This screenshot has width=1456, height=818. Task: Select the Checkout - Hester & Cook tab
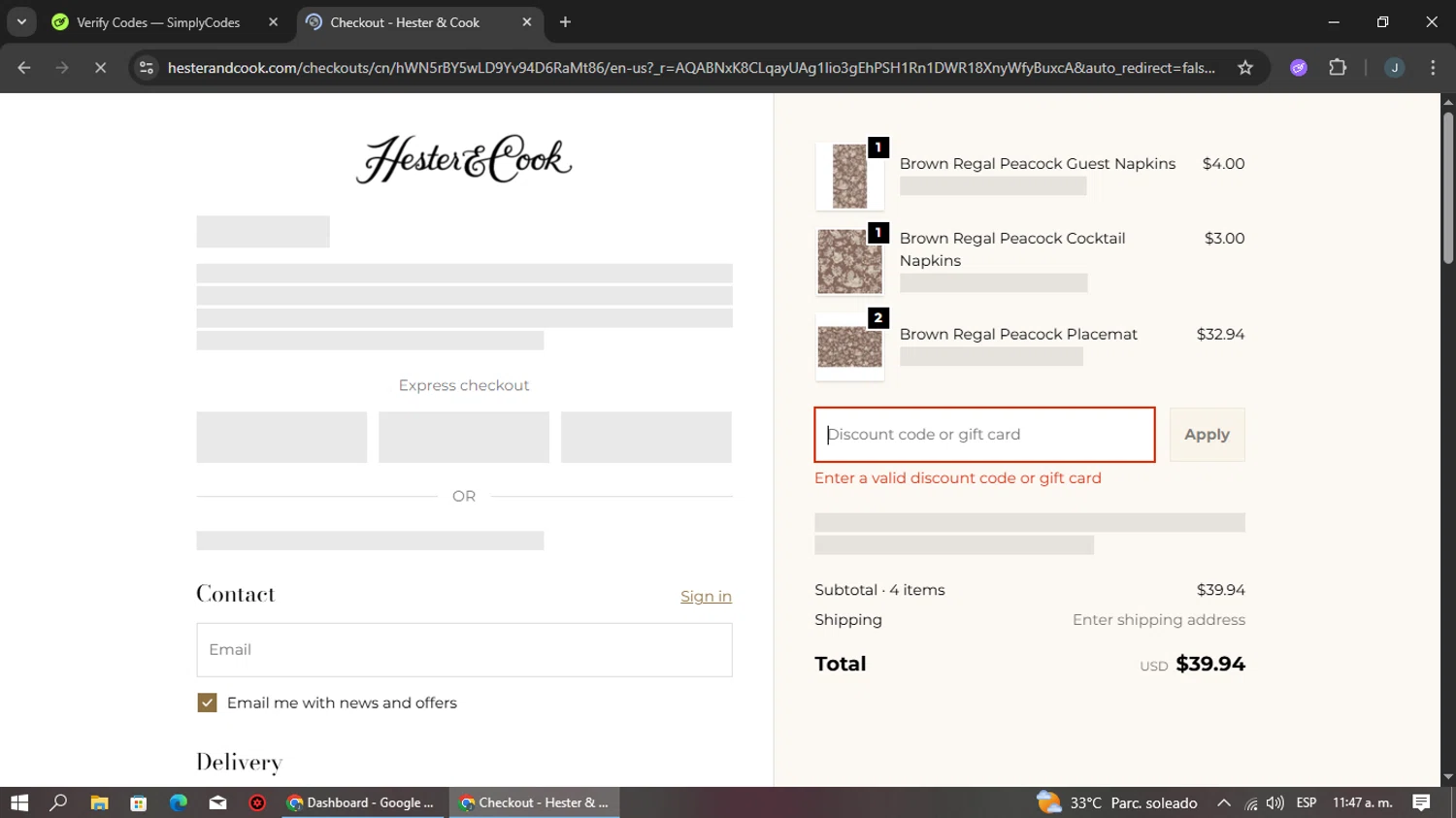(404, 22)
